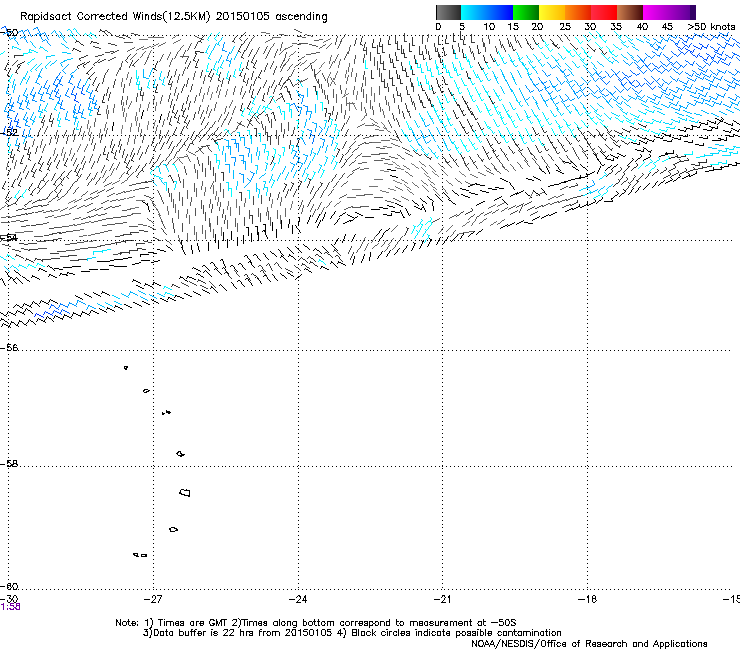740x650 pixels.
Task: Click the largest island outline below -58
Action: pyautogui.click(x=185, y=493)
